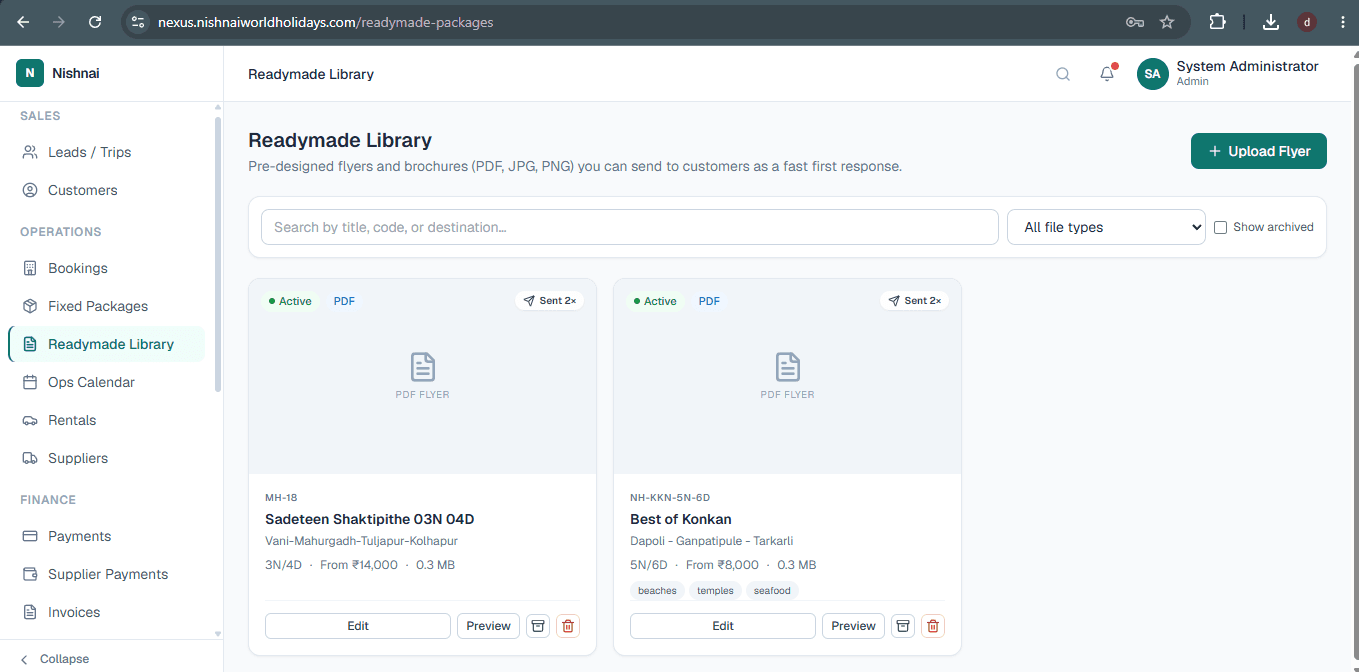Go to Supplier Payments

tap(106, 574)
